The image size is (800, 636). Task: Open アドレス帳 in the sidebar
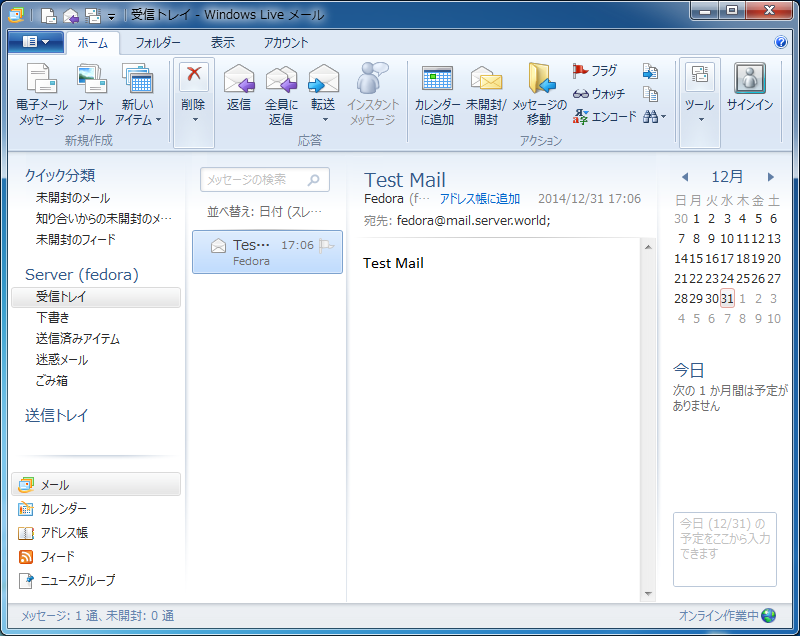pyautogui.click(x=53, y=532)
